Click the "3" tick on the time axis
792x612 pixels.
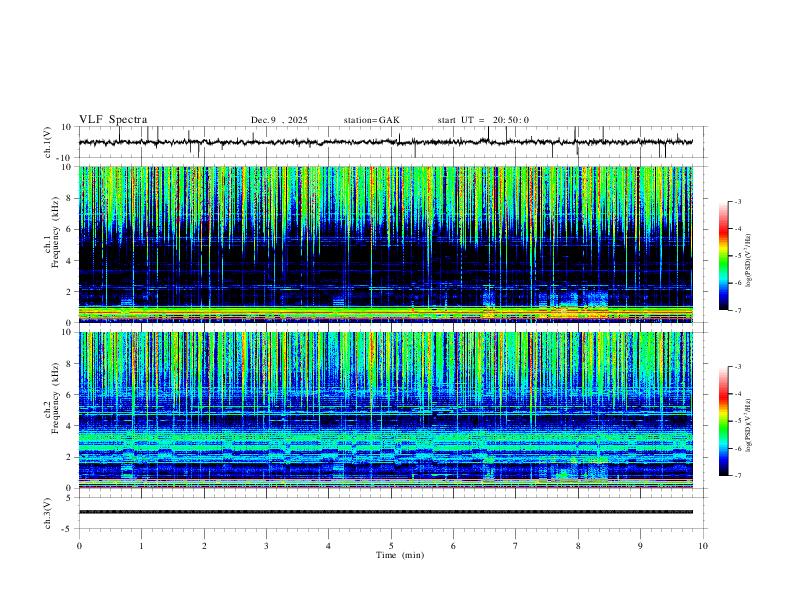pyautogui.click(x=266, y=546)
